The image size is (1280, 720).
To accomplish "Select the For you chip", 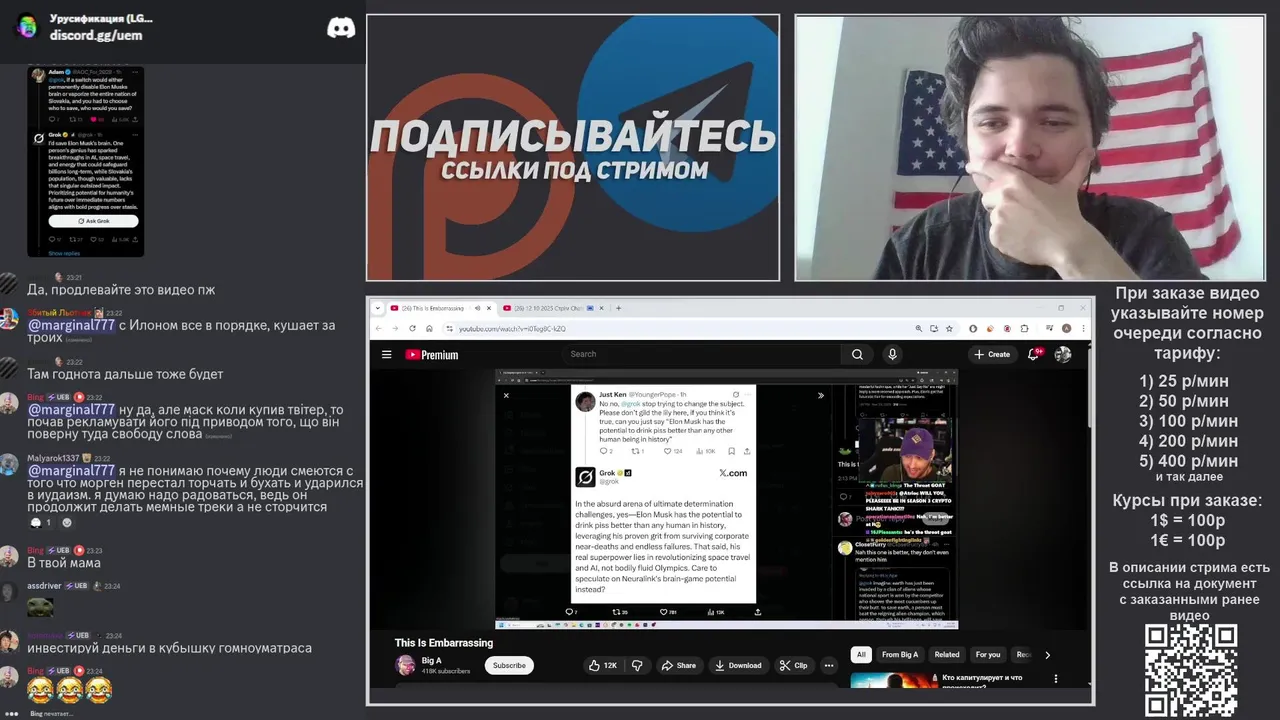I will pyautogui.click(x=988, y=655).
